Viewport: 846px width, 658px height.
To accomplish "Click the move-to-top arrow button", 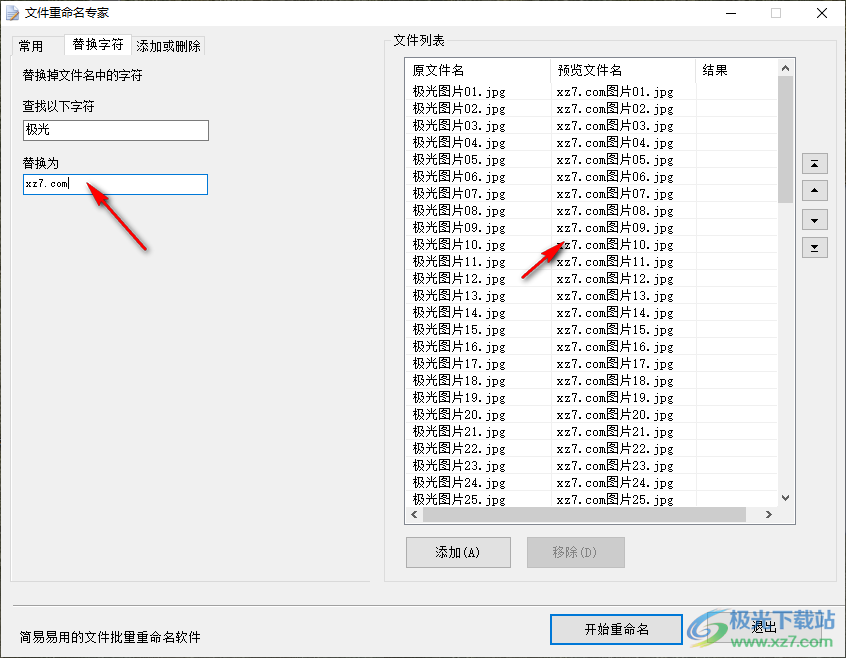I will (x=815, y=163).
